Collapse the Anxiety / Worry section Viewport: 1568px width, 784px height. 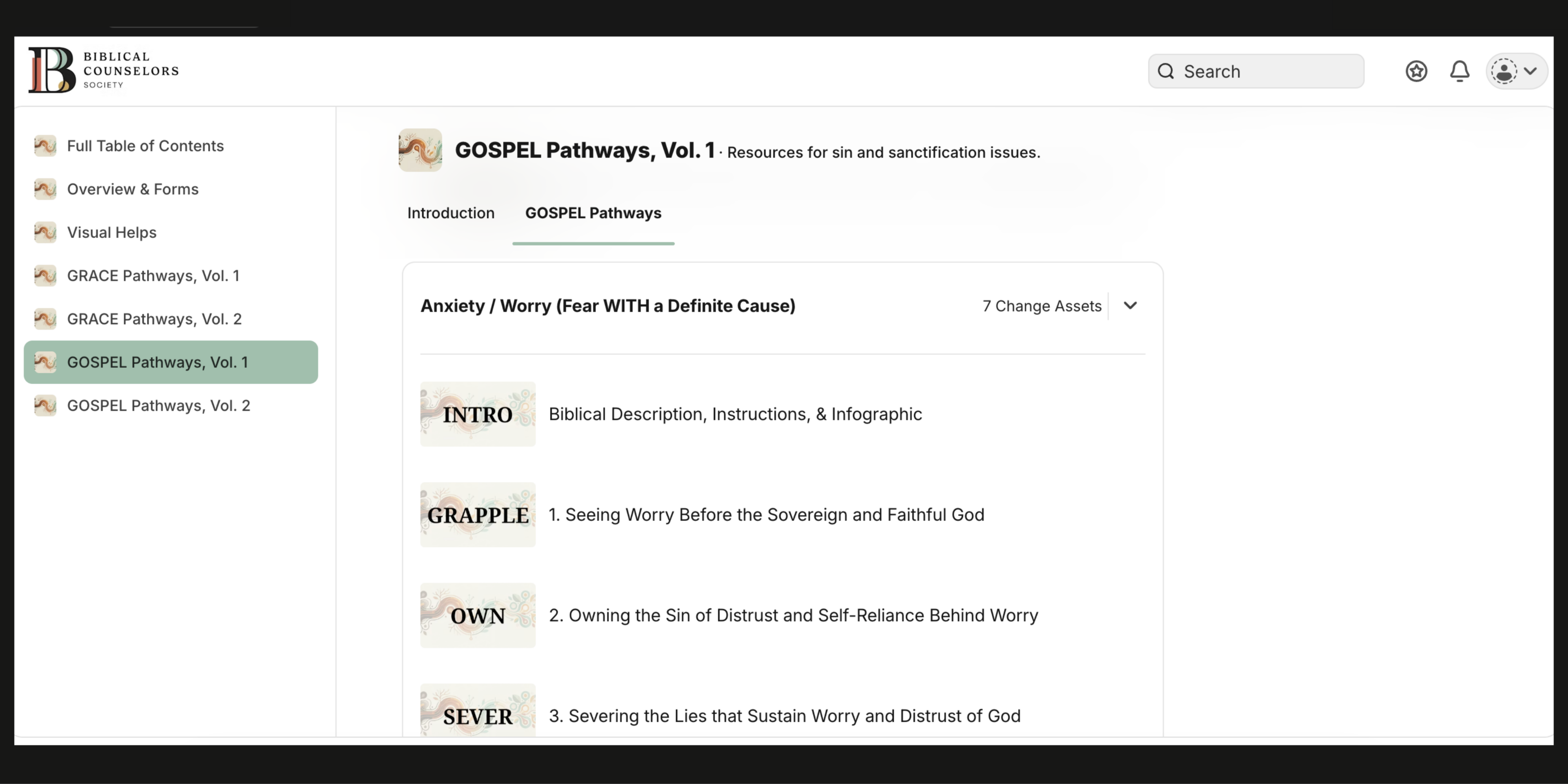pos(1130,306)
